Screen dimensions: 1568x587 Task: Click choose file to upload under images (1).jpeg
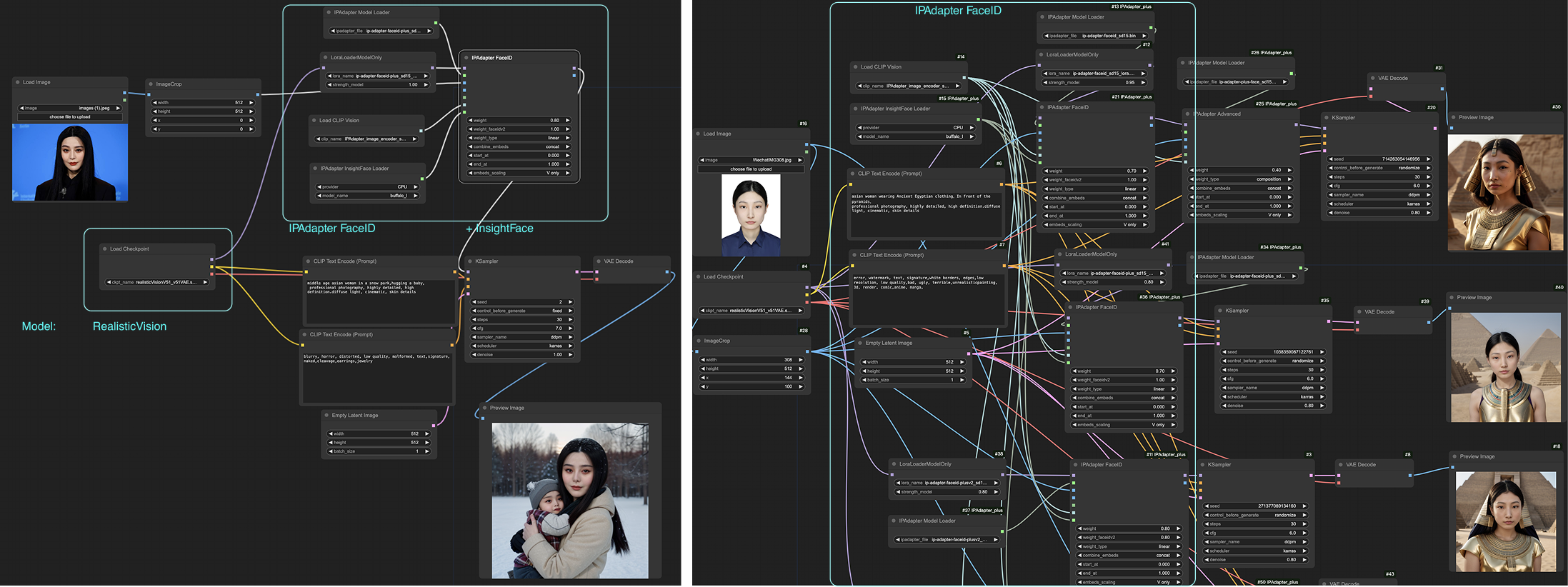point(70,116)
